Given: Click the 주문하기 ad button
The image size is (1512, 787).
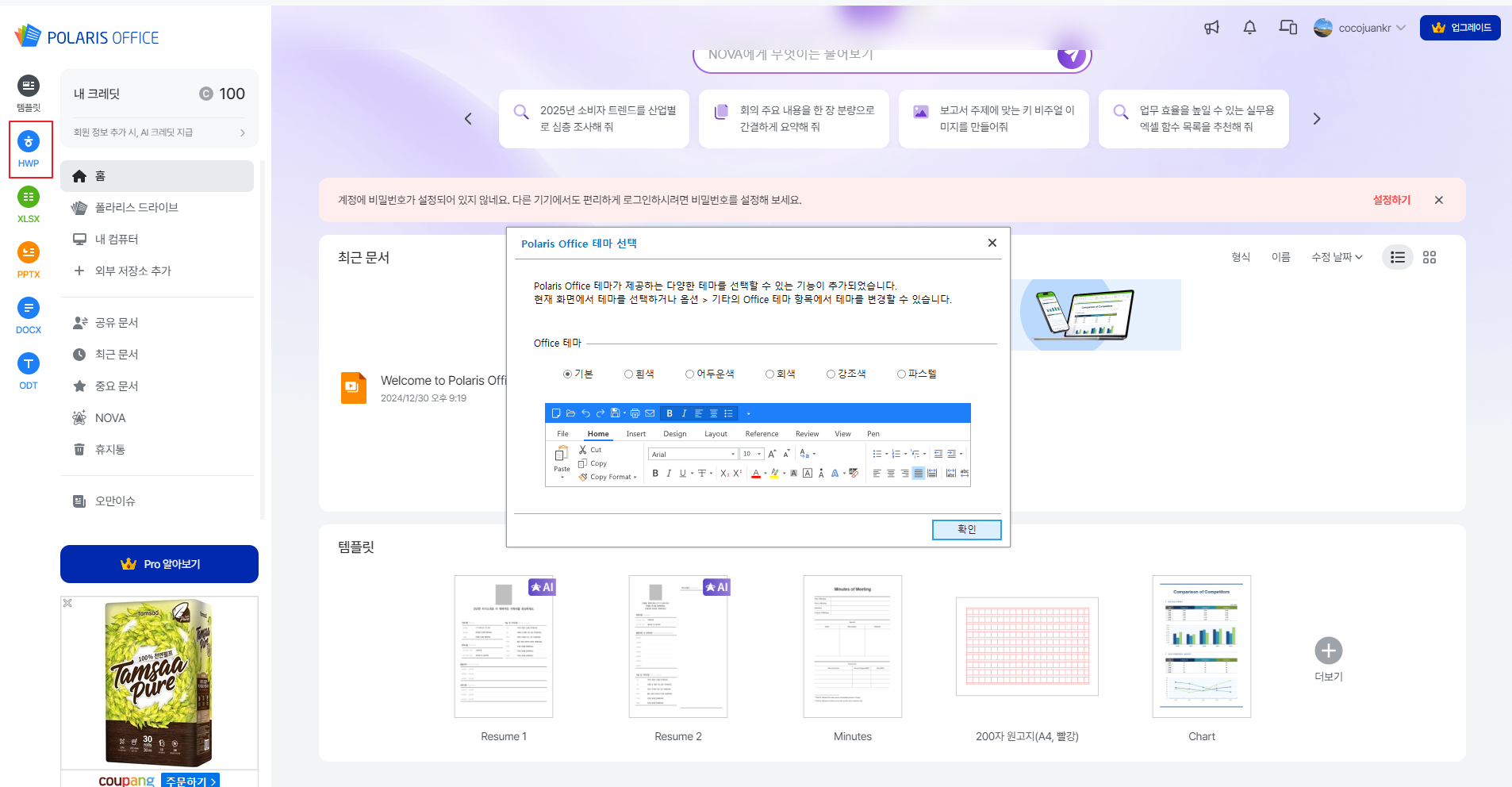Looking at the screenshot, I should [x=190, y=781].
